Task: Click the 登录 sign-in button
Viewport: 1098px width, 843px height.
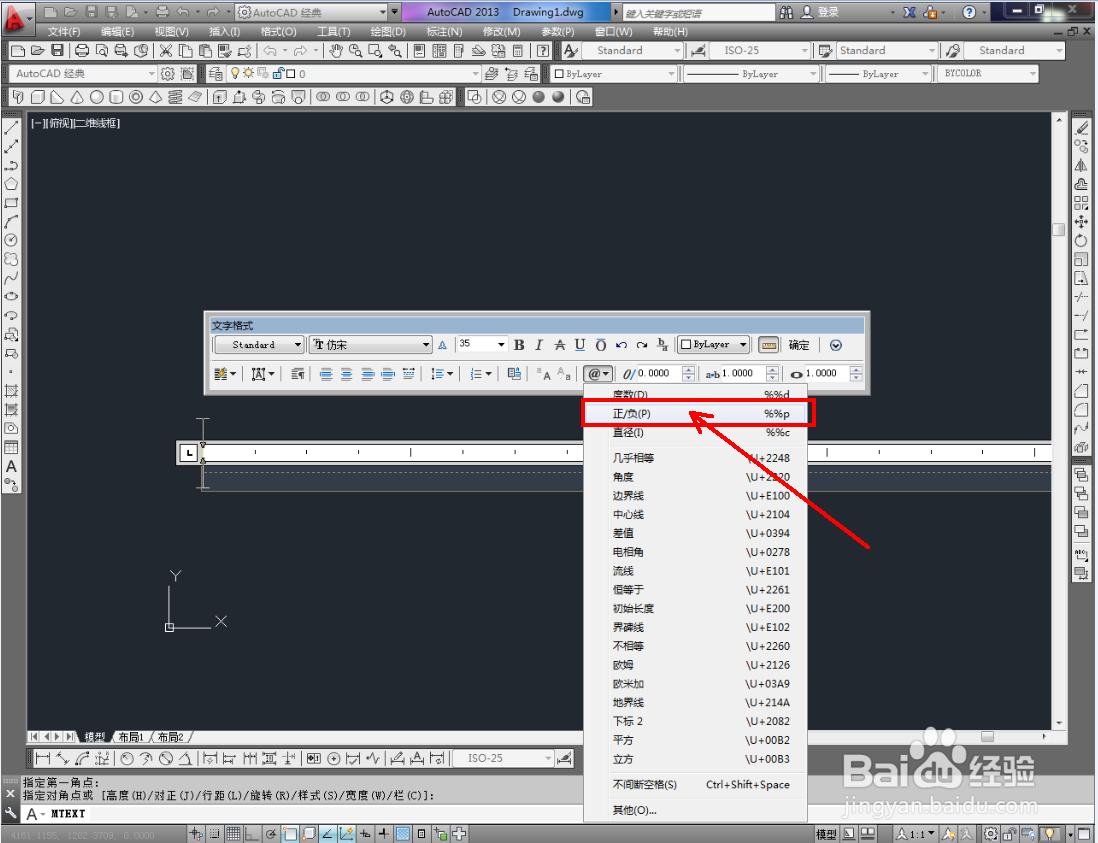Action: [820, 12]
